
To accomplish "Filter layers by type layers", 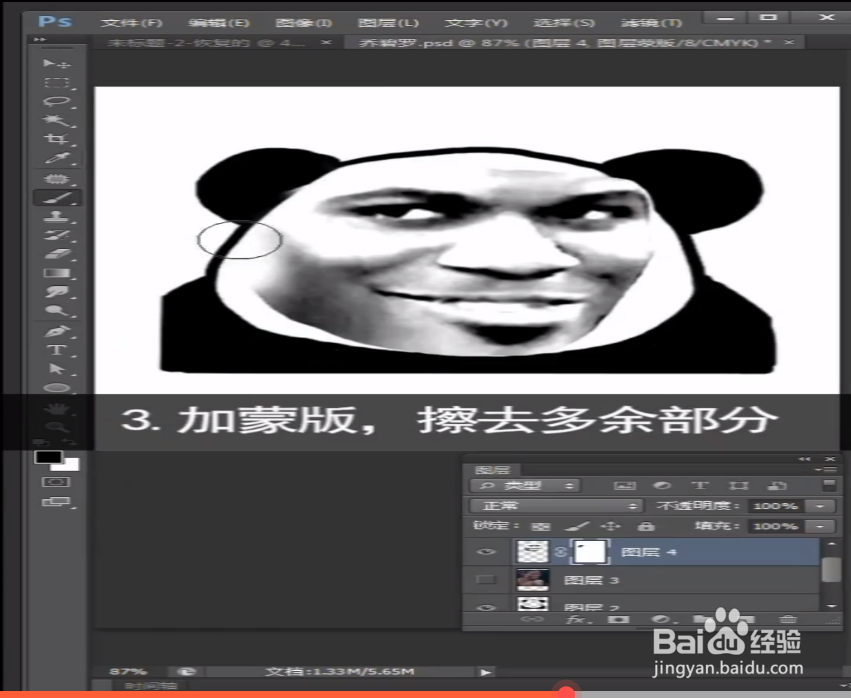I will pyautogui.click(x=700, y=485).
